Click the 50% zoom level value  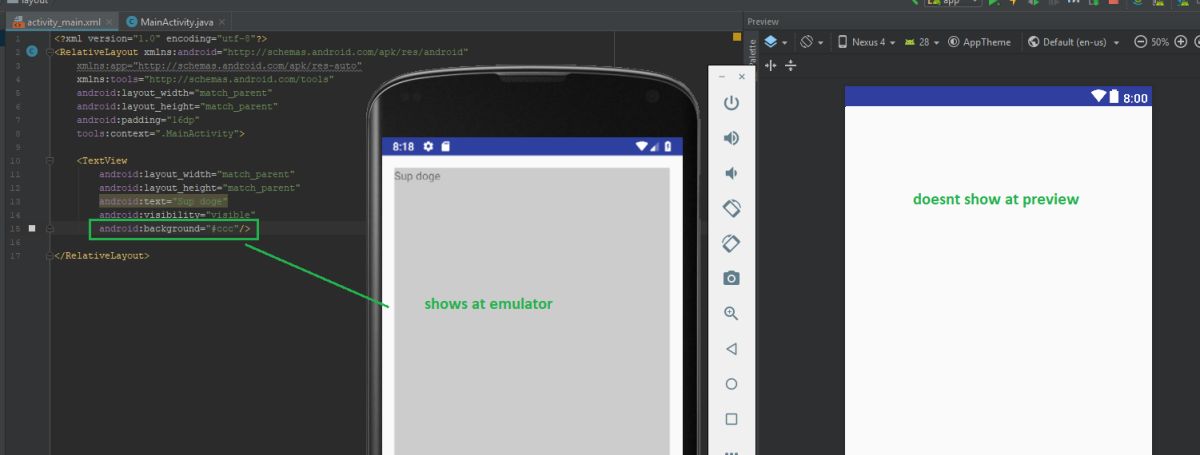pos(1160,42)
